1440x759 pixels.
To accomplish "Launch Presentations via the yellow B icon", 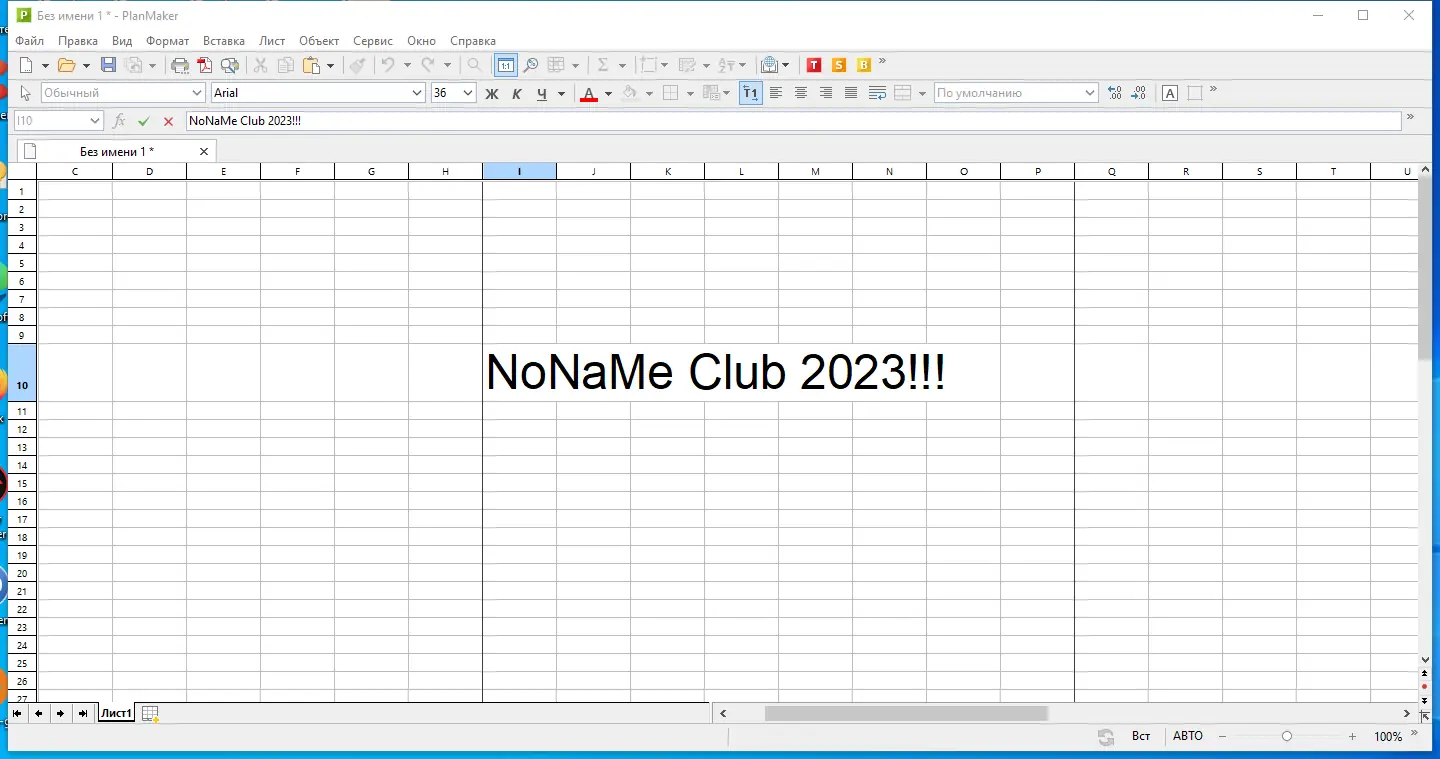I will click(x=864, y=65).
